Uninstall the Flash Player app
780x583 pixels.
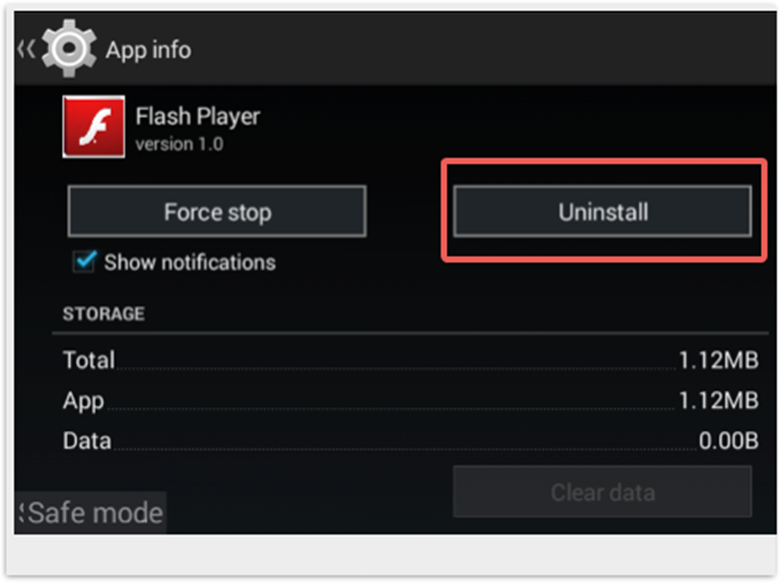602,211
